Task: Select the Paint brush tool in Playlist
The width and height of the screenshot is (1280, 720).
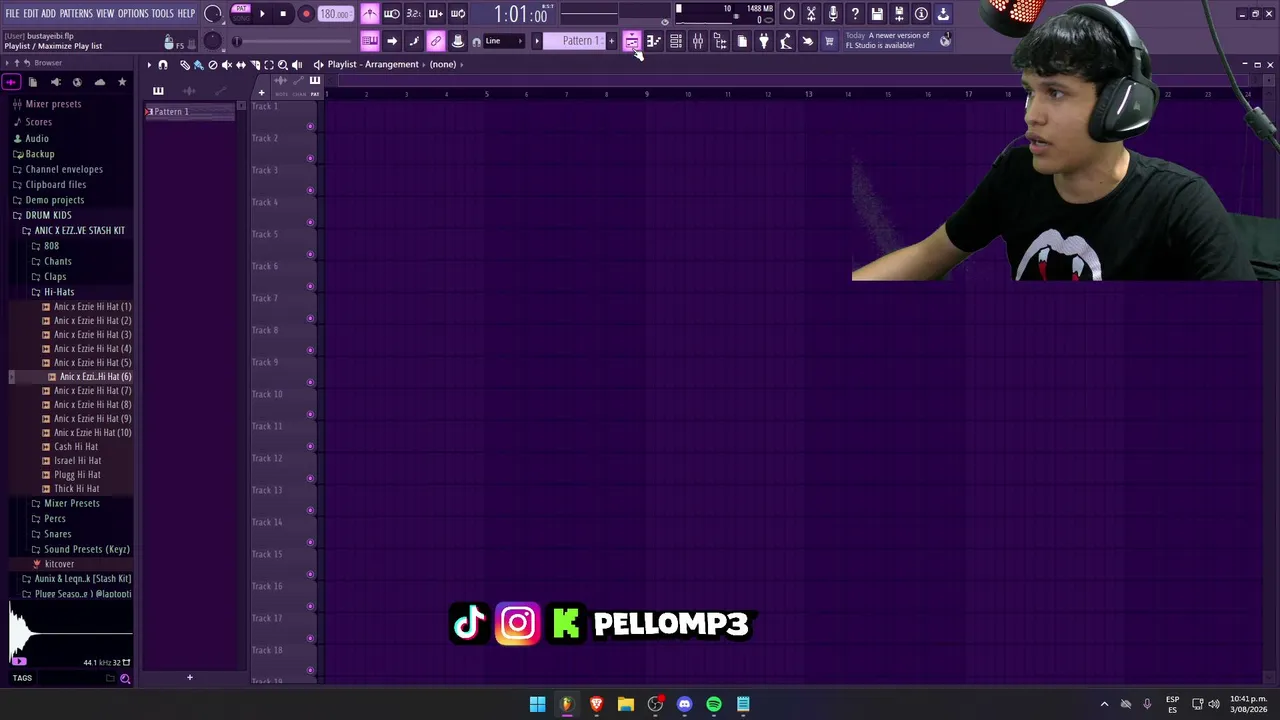Action: click(199, 65)
